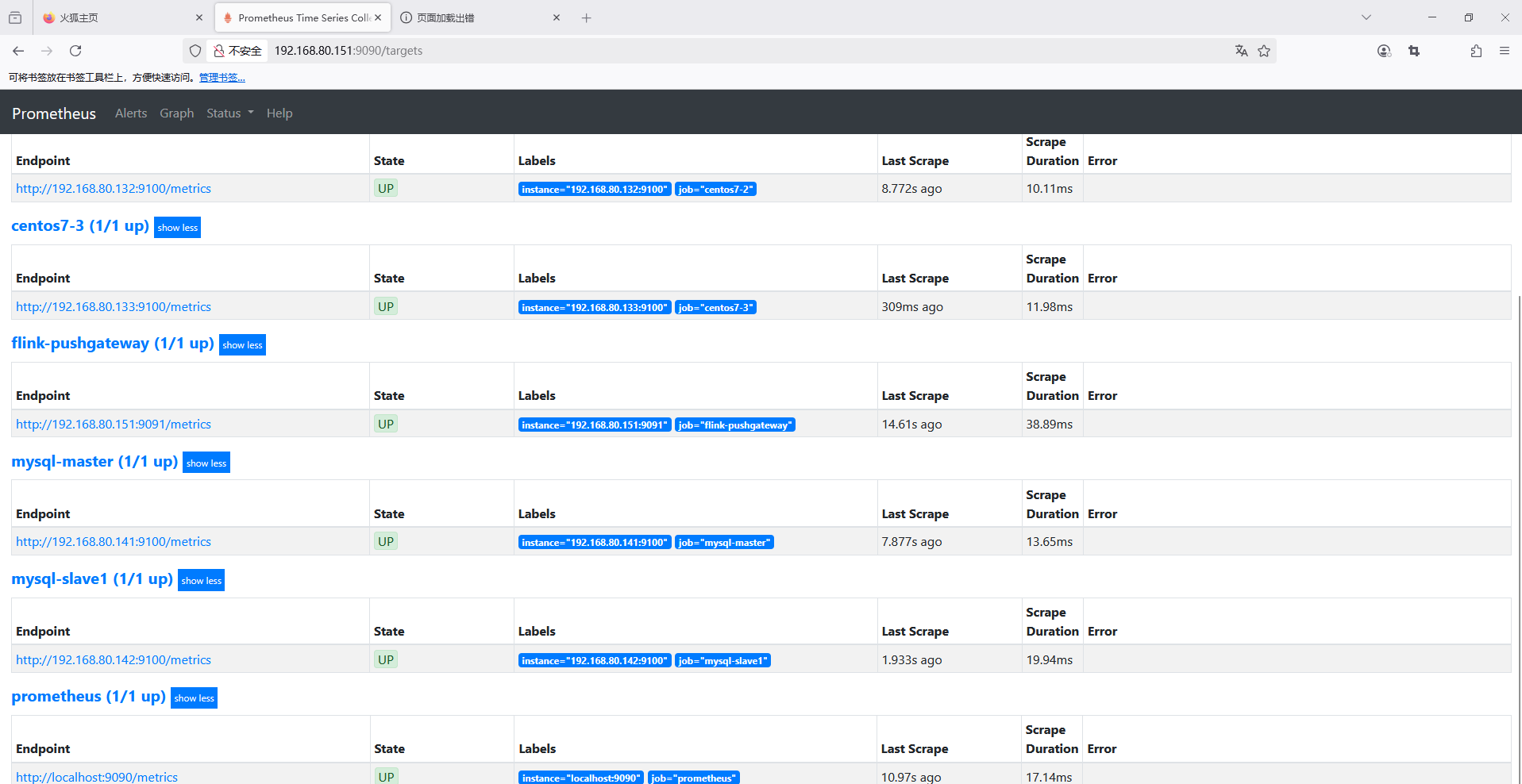
Task: Collapse the mysql-slave1 target group
Action: (202, 580)
